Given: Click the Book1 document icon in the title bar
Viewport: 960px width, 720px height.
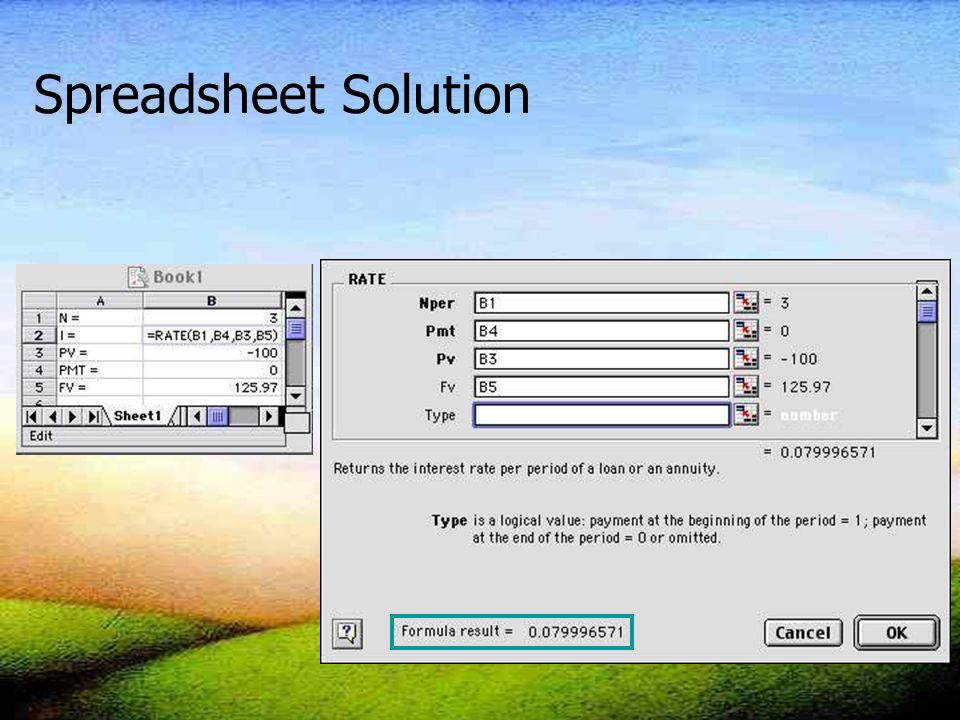Looking at the screenshot, I should (138, 277).
